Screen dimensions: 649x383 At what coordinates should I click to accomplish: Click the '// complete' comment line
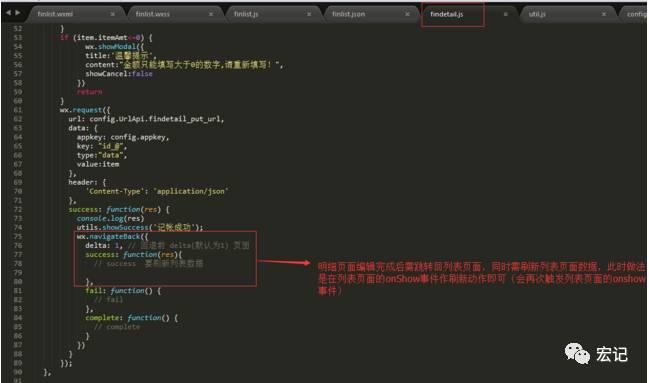(117, 327)
